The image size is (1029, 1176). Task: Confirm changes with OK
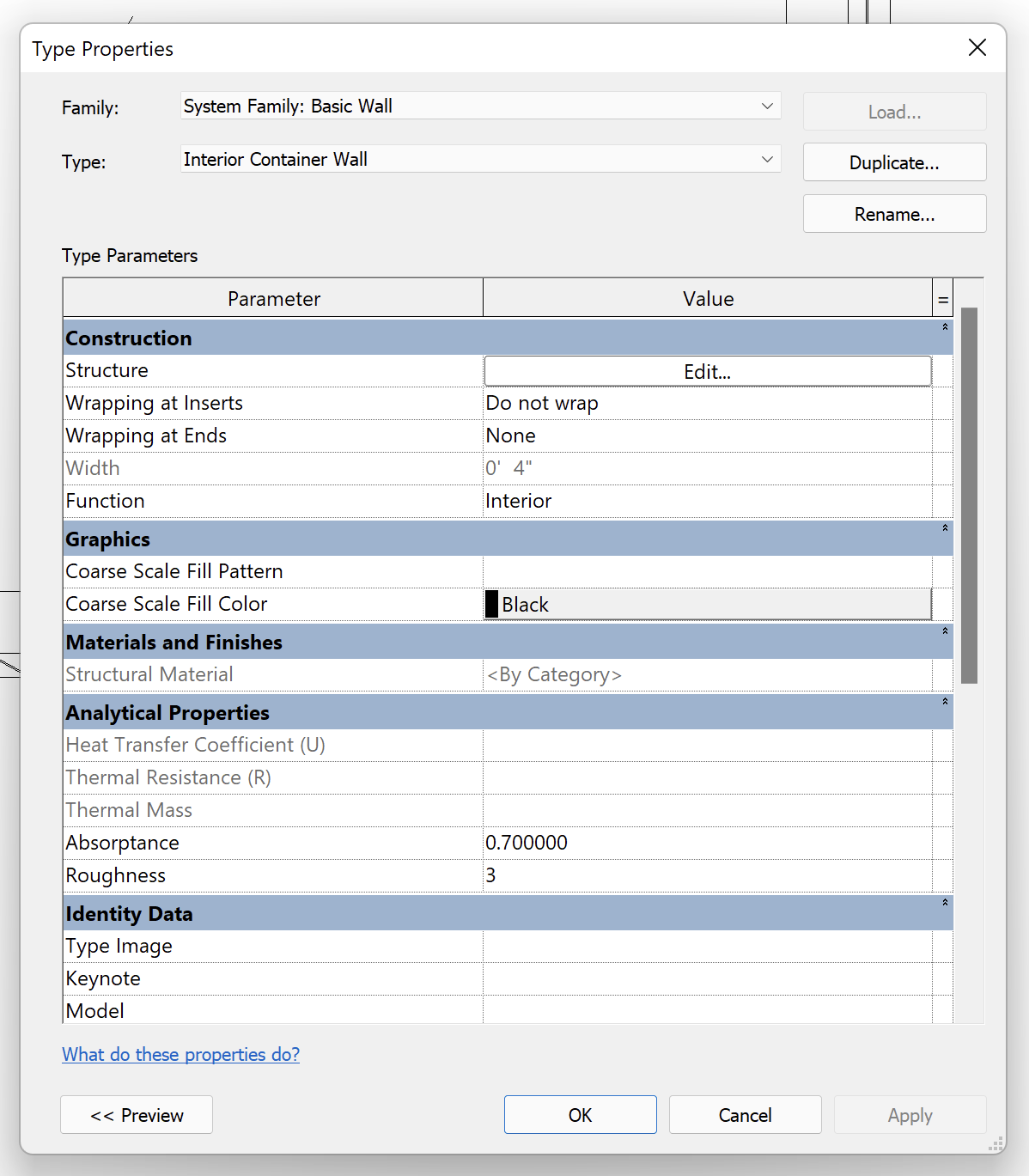tap(580, 1114)
